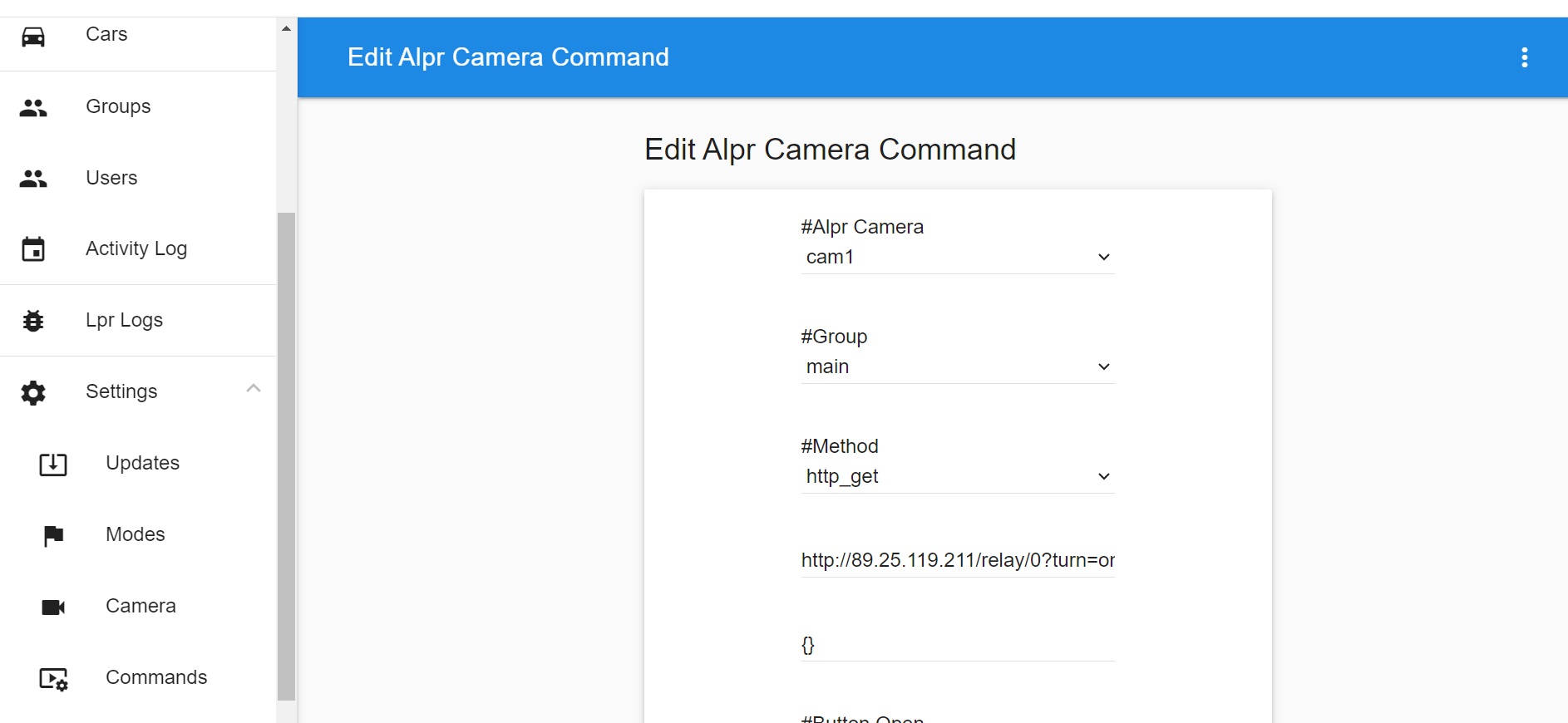Open the Alpr Camera cam1 dropdown
This screenshot has height=723, width=1568.
957,257
